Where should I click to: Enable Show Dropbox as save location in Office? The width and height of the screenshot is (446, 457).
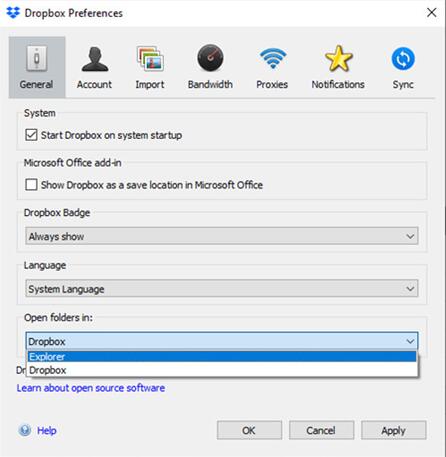tap(31, 184)
